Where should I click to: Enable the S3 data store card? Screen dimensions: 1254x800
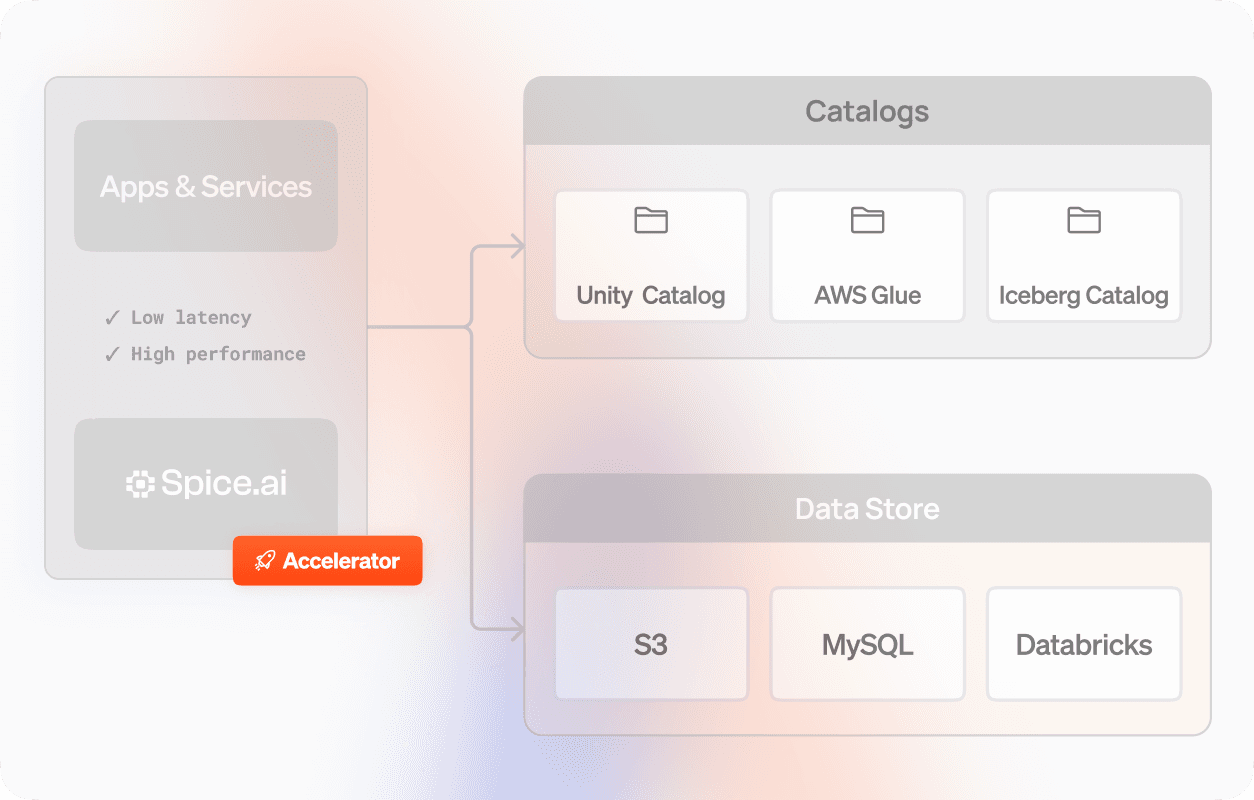pos(651,644)
